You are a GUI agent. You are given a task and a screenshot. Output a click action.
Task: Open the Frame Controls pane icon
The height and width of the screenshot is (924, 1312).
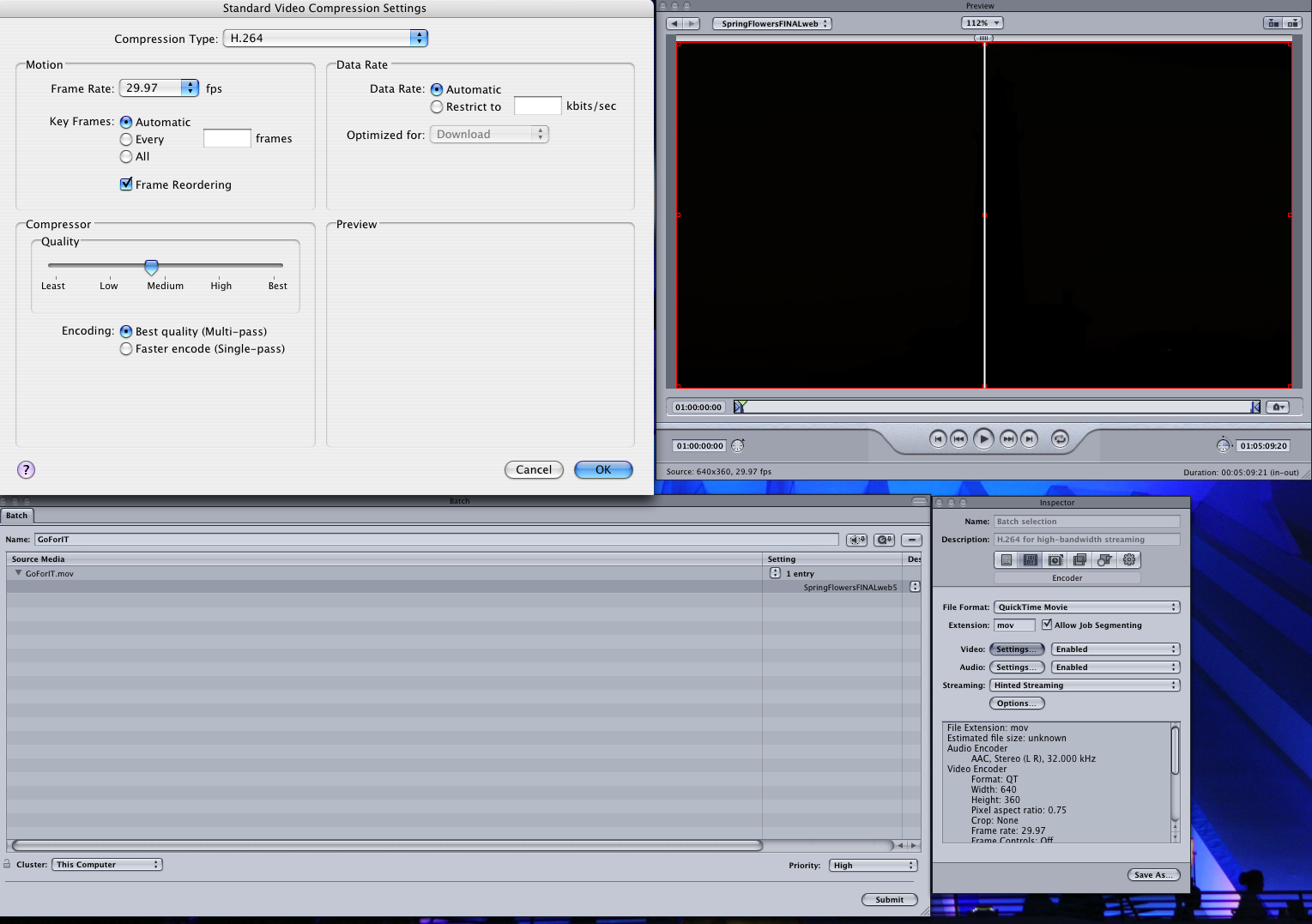pos(1055,560)
